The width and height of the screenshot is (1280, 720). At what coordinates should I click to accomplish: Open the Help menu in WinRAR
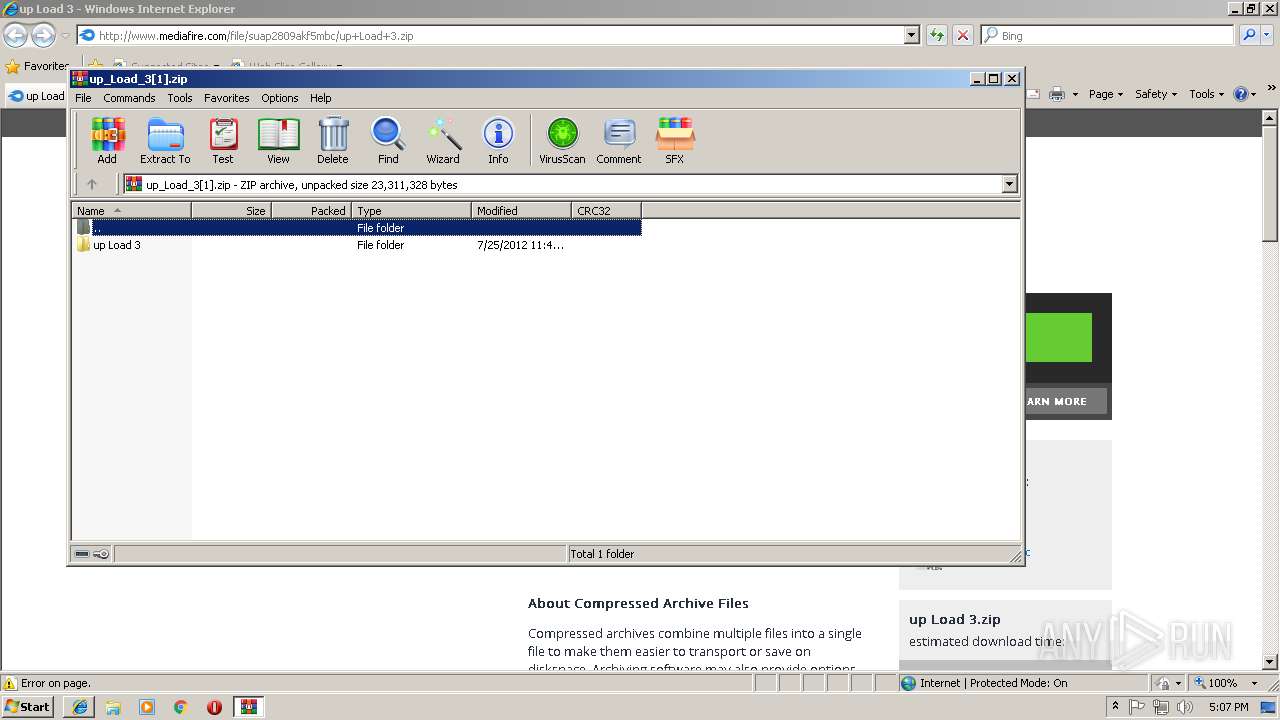tap(320, 98)
